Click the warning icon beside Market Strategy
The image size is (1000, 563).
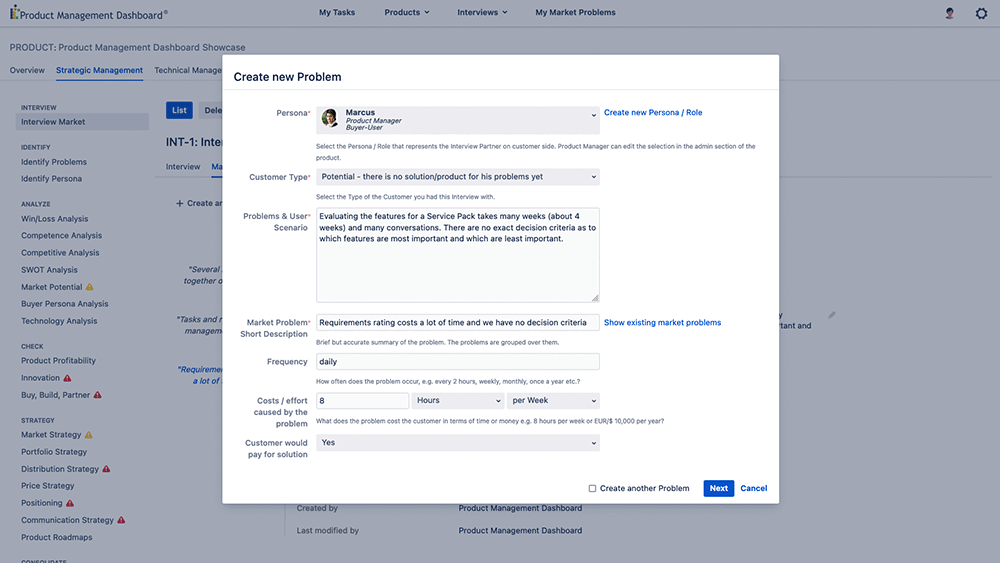tap(89, 435)
